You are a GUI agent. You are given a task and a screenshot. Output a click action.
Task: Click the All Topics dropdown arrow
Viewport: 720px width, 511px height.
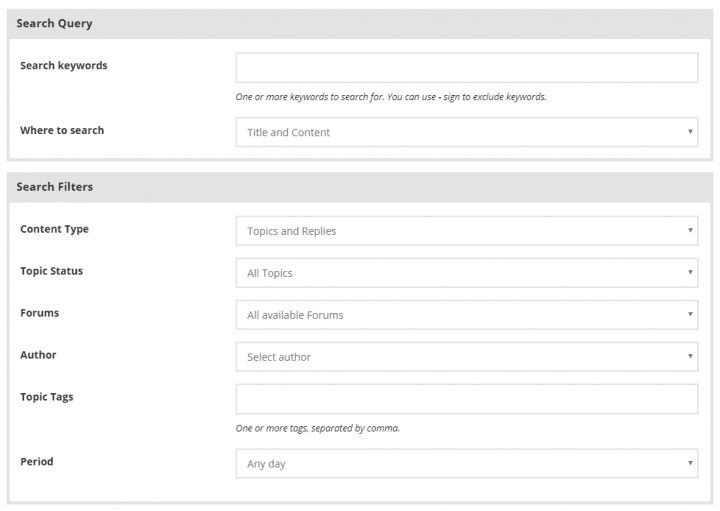[690, 272]
